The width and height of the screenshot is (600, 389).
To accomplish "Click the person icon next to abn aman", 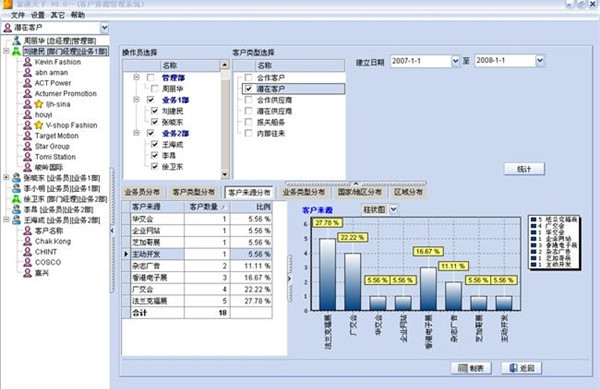I will click(x=28, y=72).
